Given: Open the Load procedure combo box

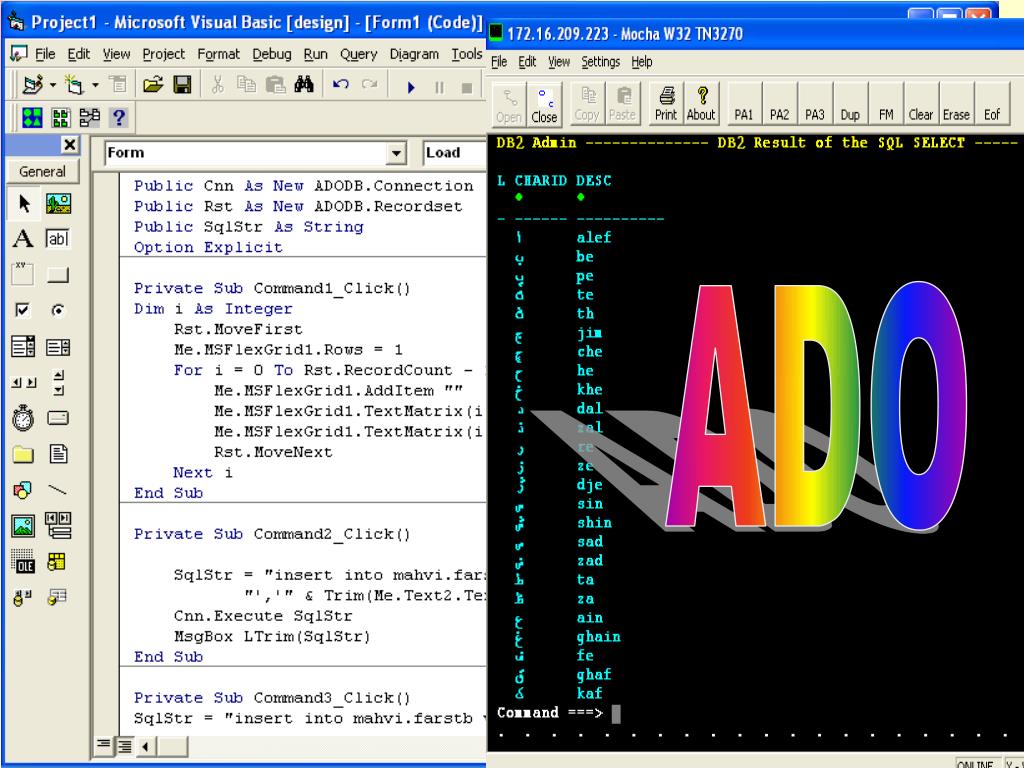Looking at the screenshot, I should pyautogui.click(x=455, y=153).
